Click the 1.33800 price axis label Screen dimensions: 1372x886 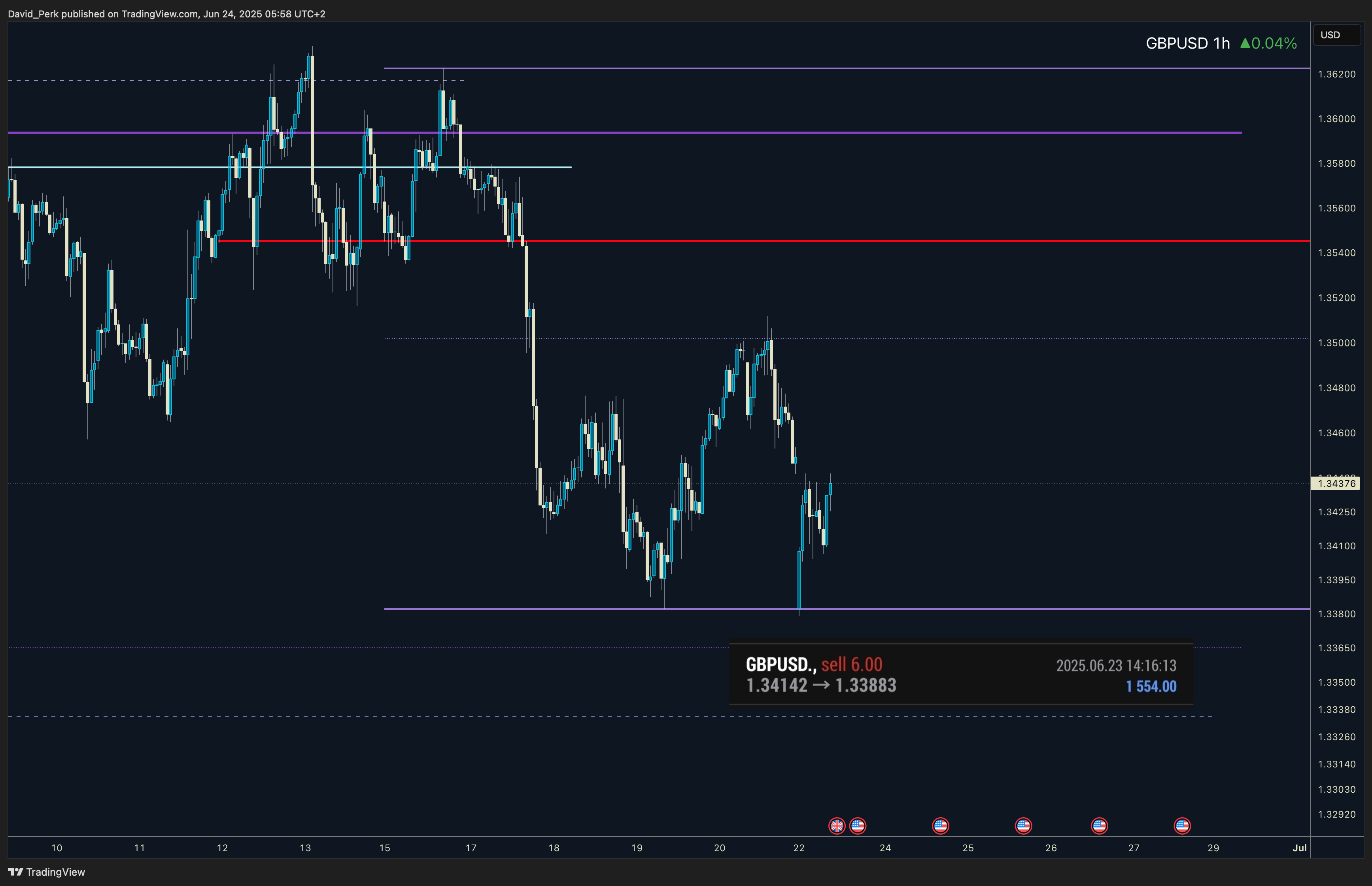[x=1336, y=614]
